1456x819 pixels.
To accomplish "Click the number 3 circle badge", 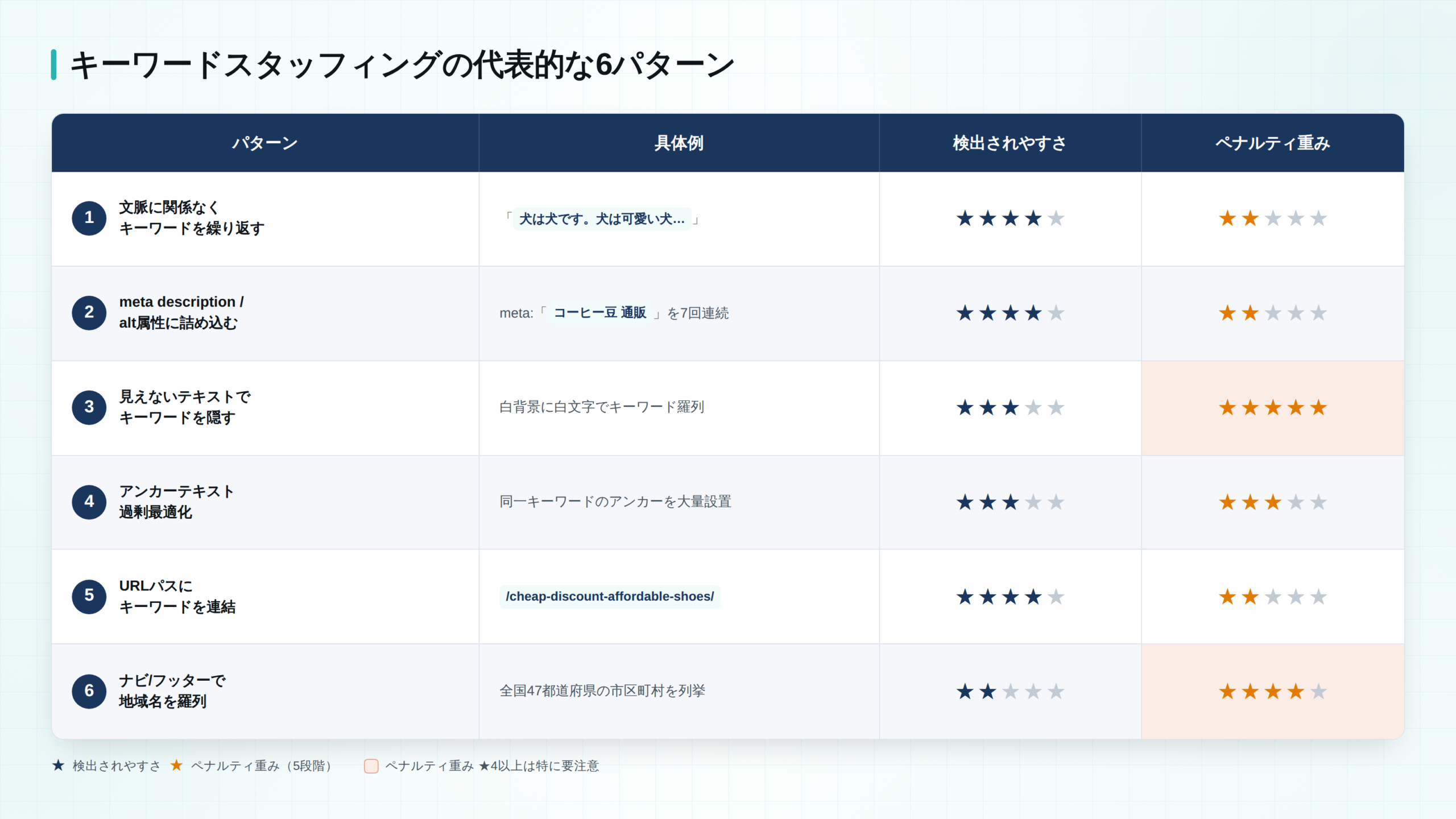I will [89, 407].
